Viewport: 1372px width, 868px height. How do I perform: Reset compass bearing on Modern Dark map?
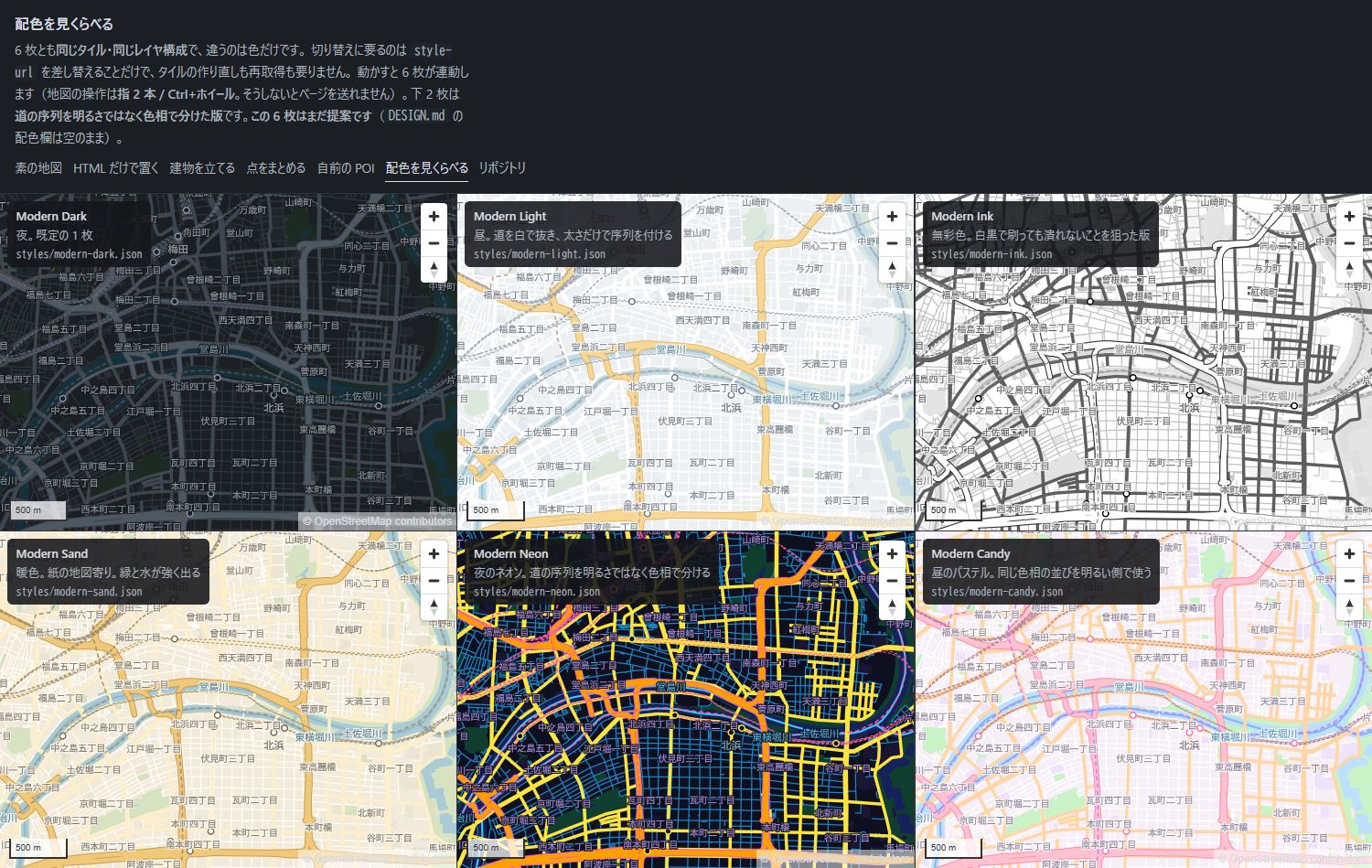click(x=434, y=270)
